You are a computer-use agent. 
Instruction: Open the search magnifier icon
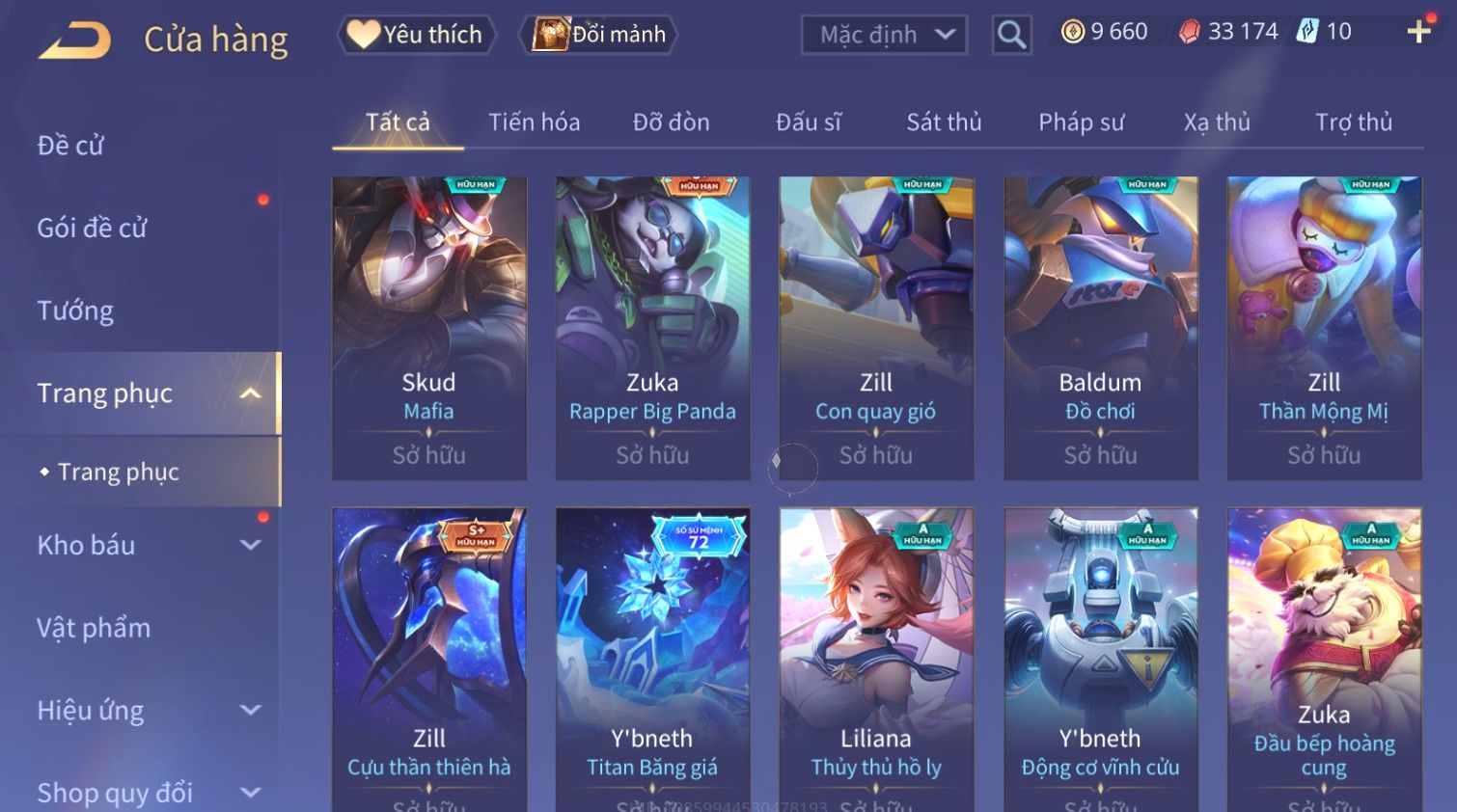coord(1011,35)
